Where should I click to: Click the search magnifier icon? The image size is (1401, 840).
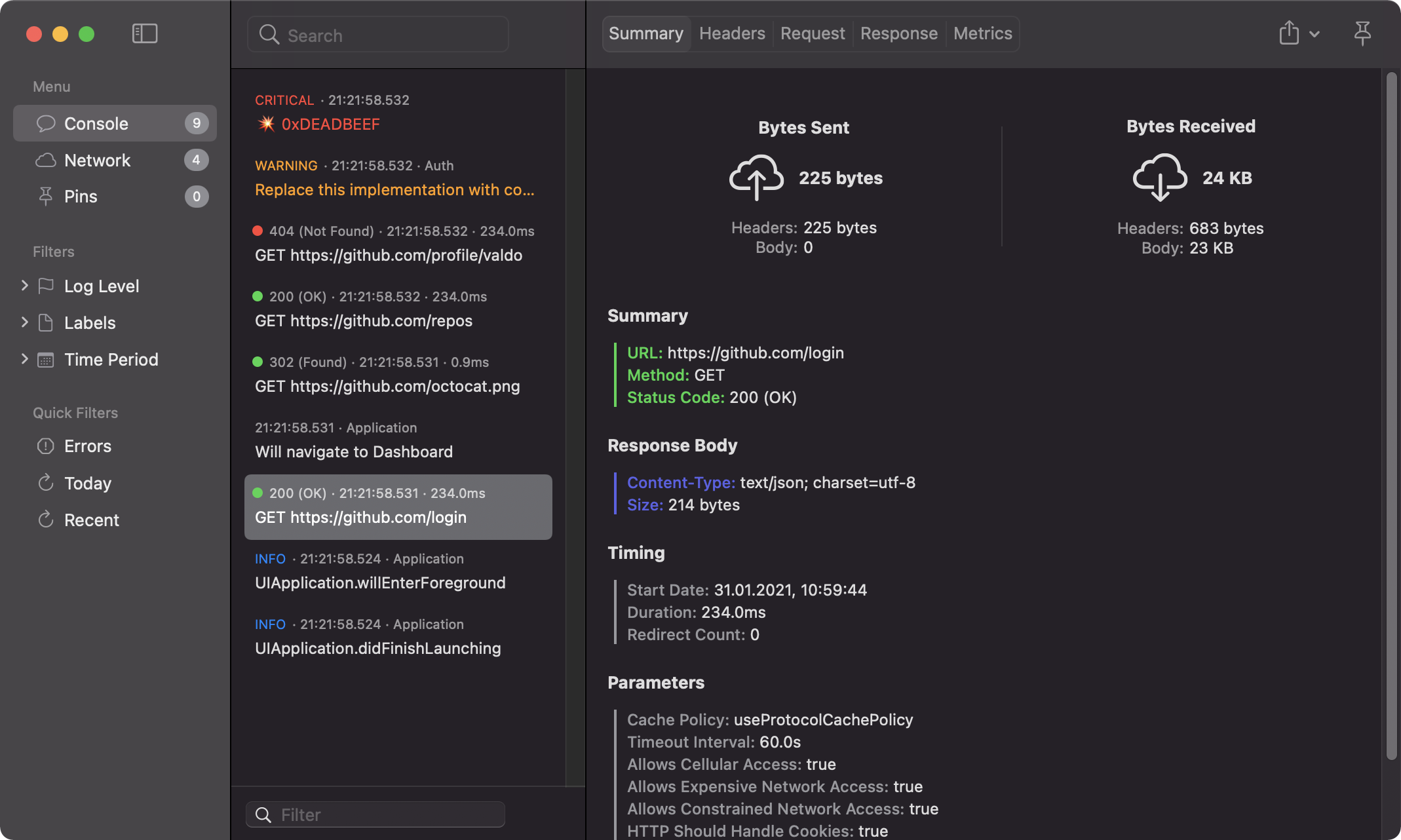[269, 35]
